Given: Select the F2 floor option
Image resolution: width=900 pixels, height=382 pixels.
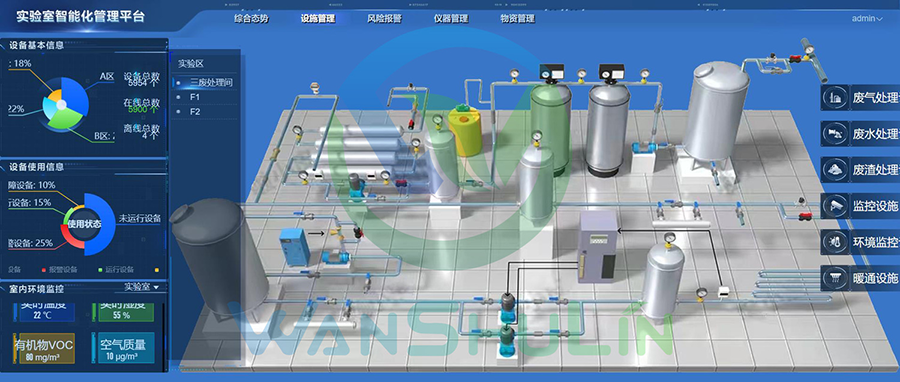Looking at the screenshot, I should pyautogui.click(x=195, y=111).
